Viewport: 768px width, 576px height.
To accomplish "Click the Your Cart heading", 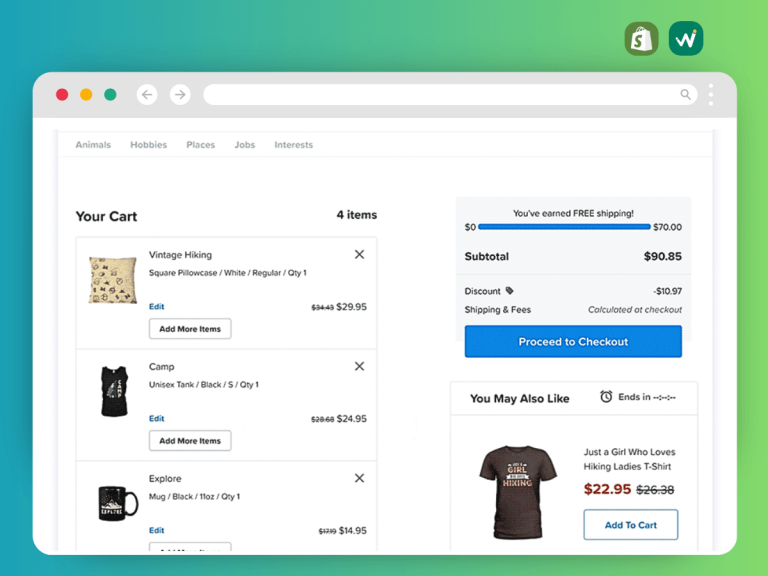I will tap(106, 216).
